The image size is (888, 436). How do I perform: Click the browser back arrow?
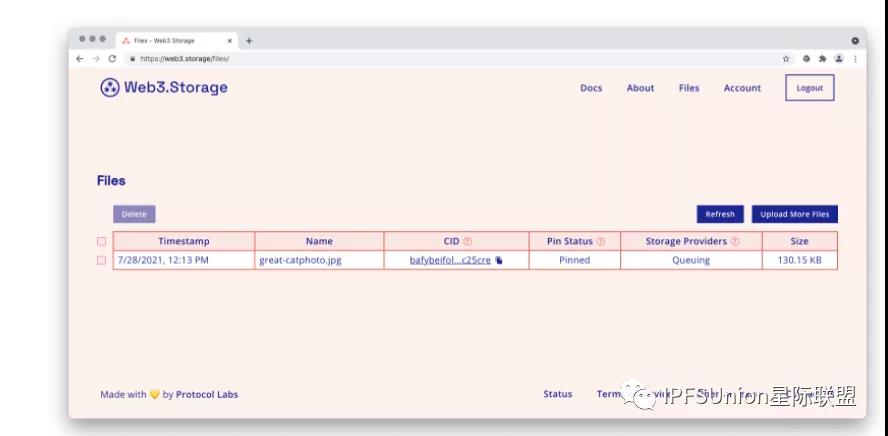coord(80,59)
